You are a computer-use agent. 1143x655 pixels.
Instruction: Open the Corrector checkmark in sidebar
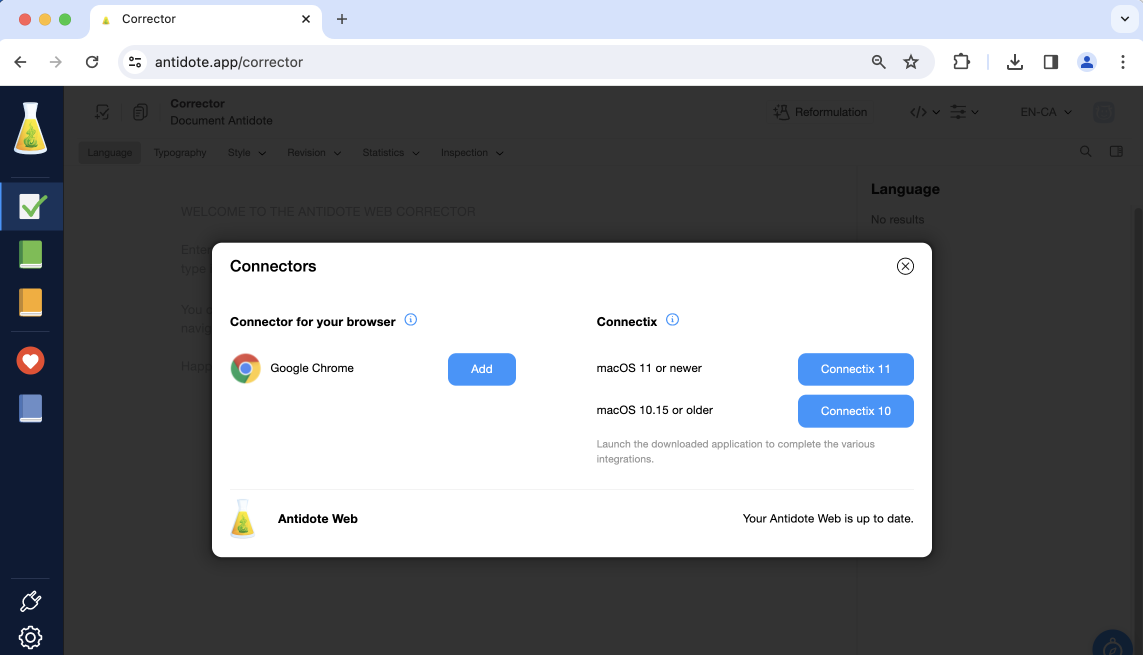tap(32, 207)
